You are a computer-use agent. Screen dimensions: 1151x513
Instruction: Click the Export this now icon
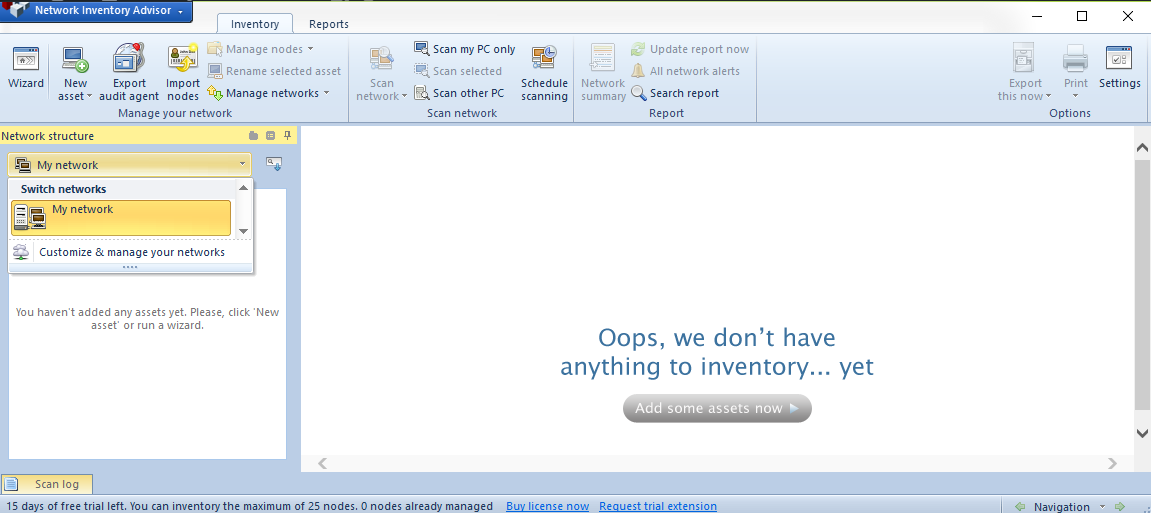pyautogui.click(x=1023, y=58)
